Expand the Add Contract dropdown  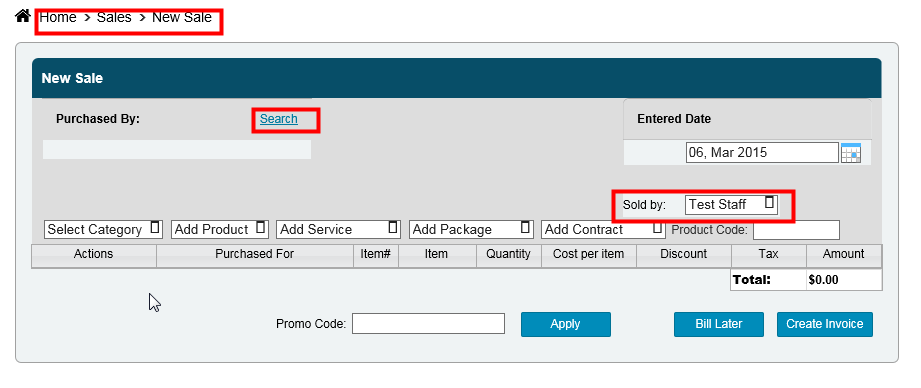(603, 230)
